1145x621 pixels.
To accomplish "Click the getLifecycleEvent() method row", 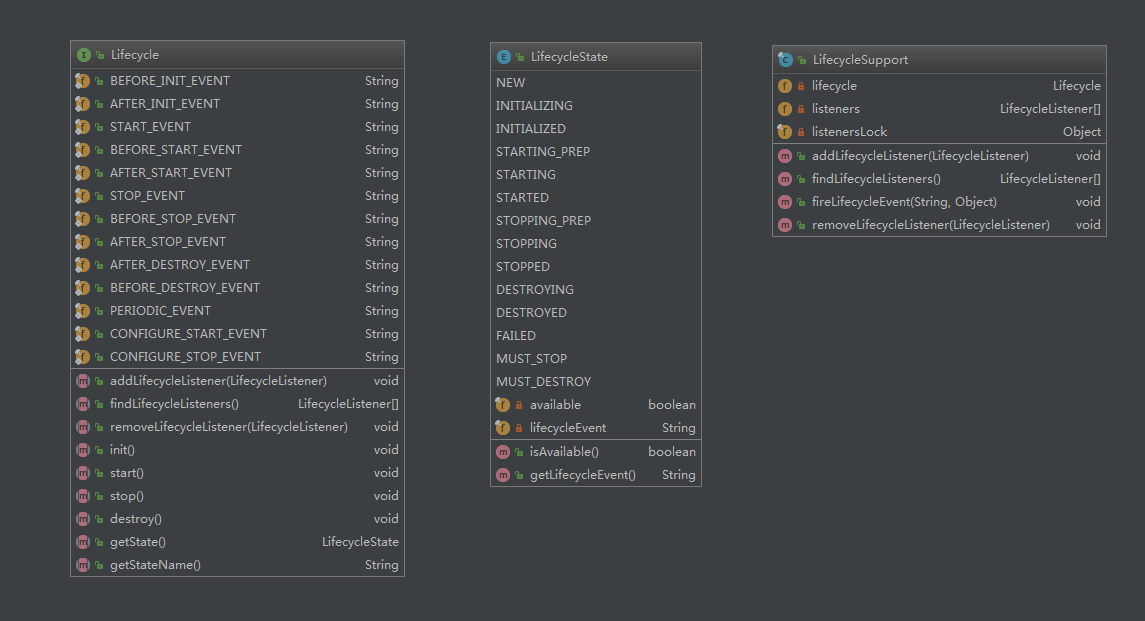I will click(x=582, y=475).
